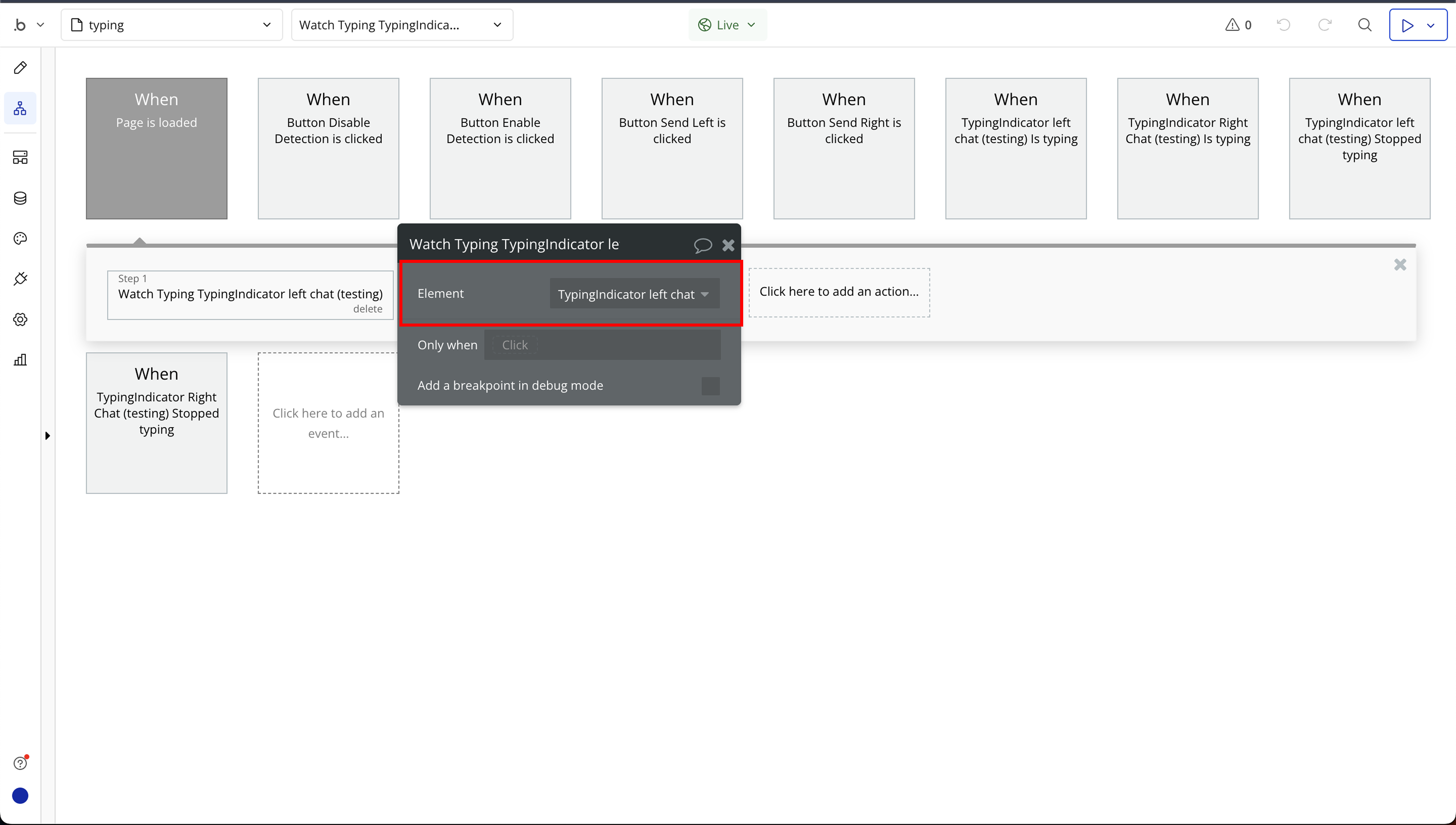1456x825 pixels.
Task: Open the Data tab database icon
Action: pos(21,198)
